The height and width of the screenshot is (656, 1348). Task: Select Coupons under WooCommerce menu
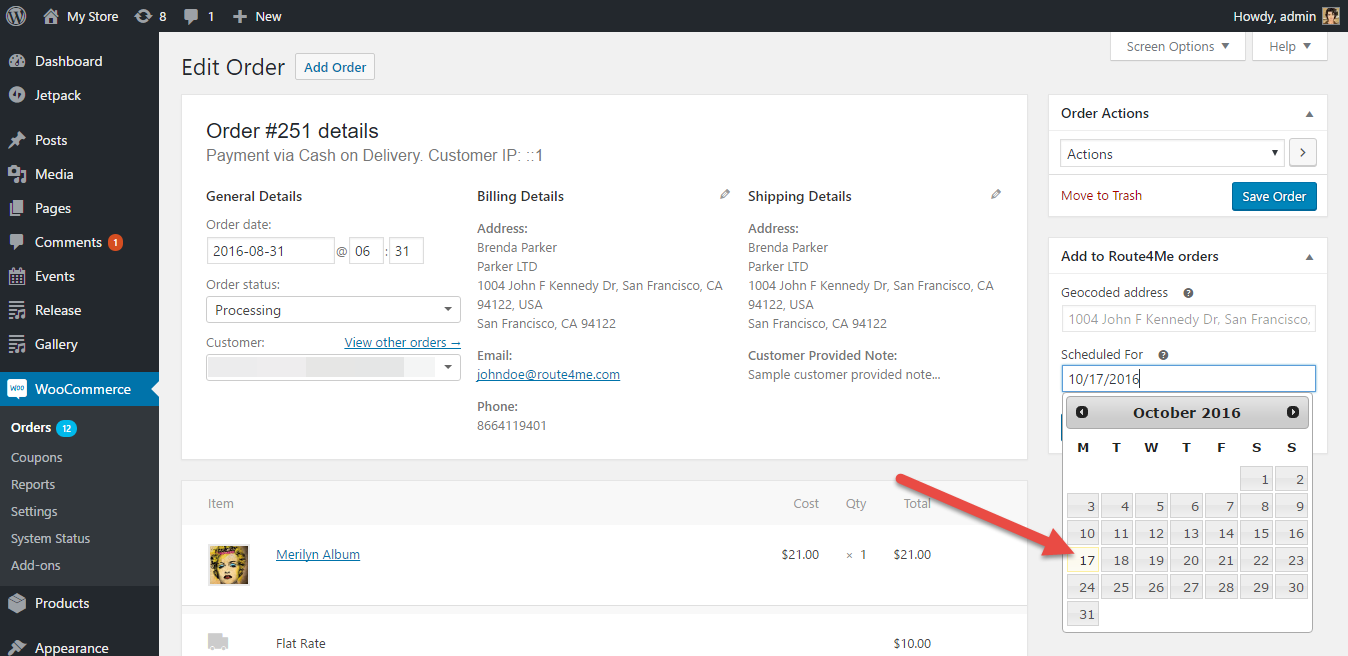point(37,457)
